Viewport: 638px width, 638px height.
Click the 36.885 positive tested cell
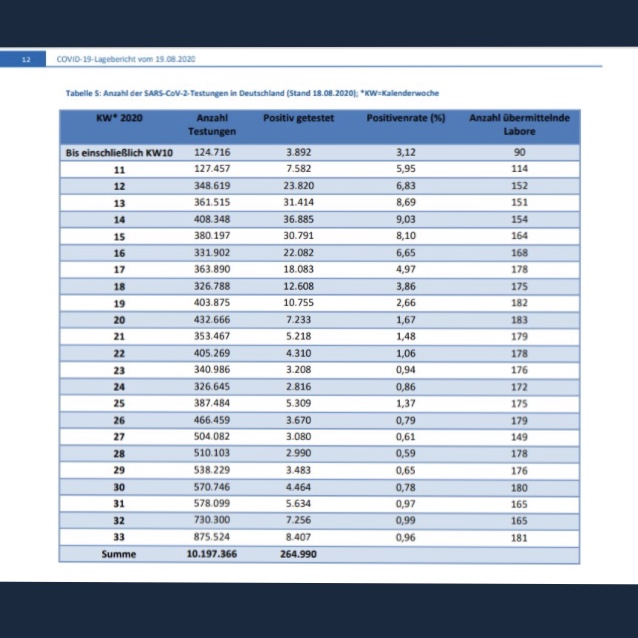[298, 219]
